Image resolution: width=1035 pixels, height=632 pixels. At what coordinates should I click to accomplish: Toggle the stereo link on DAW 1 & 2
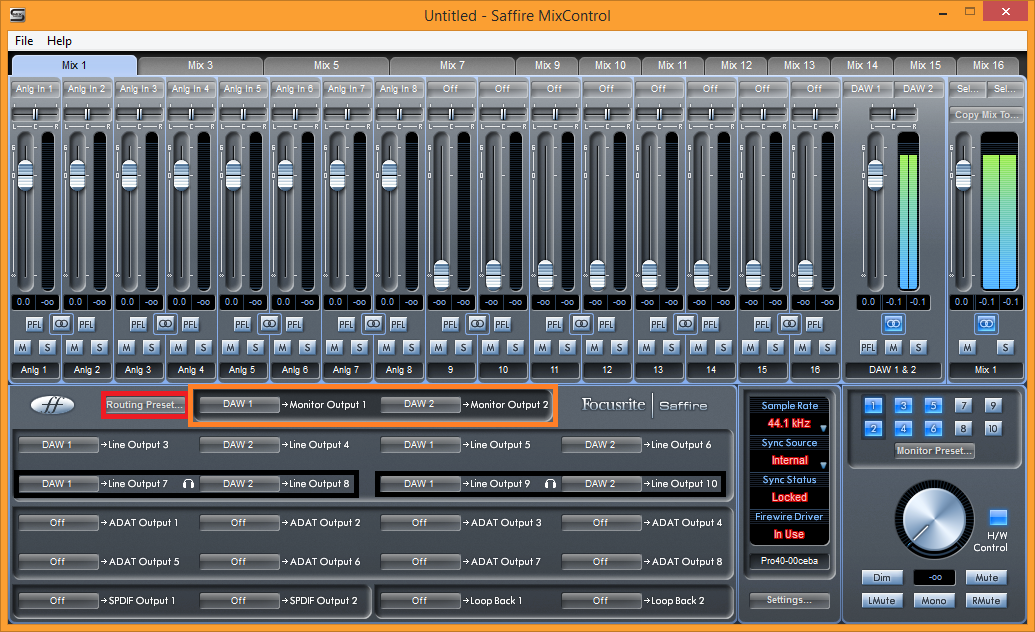pyautogui.click(x=893, y=324)
